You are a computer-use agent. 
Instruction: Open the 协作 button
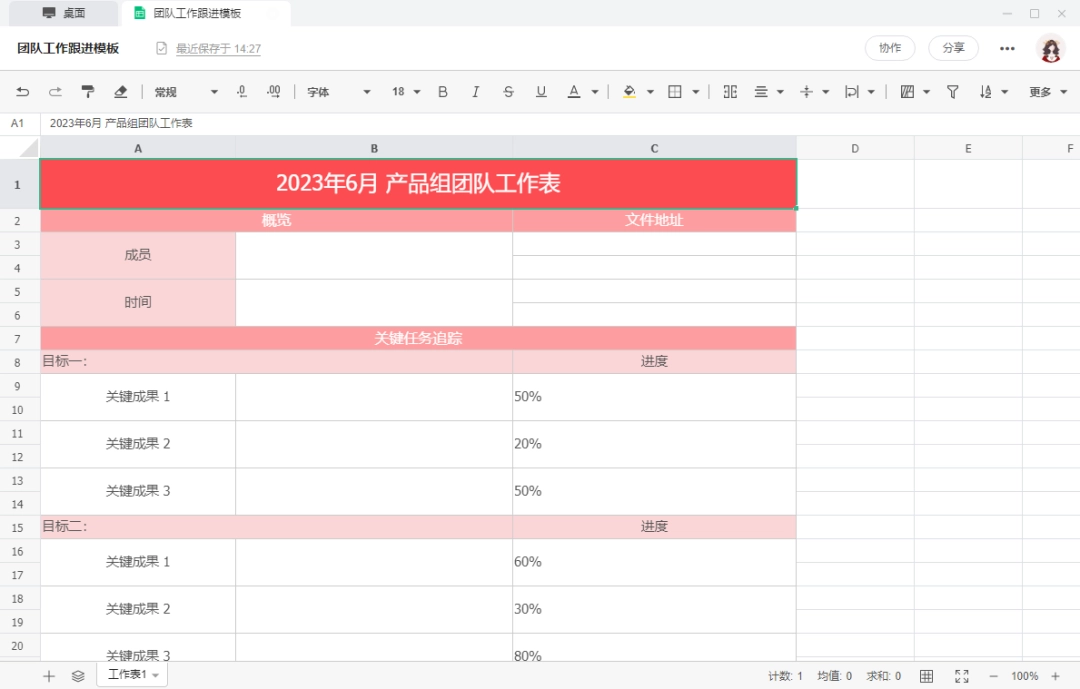(889, 47)
